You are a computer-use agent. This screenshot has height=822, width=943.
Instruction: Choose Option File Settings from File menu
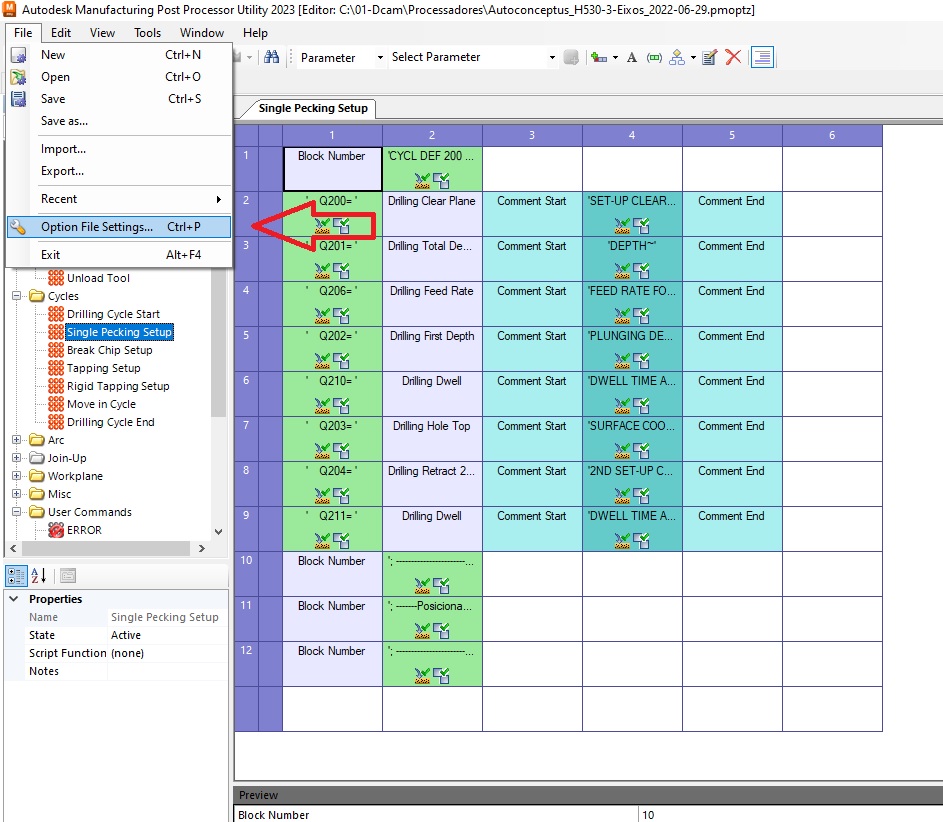coord(118,227)
